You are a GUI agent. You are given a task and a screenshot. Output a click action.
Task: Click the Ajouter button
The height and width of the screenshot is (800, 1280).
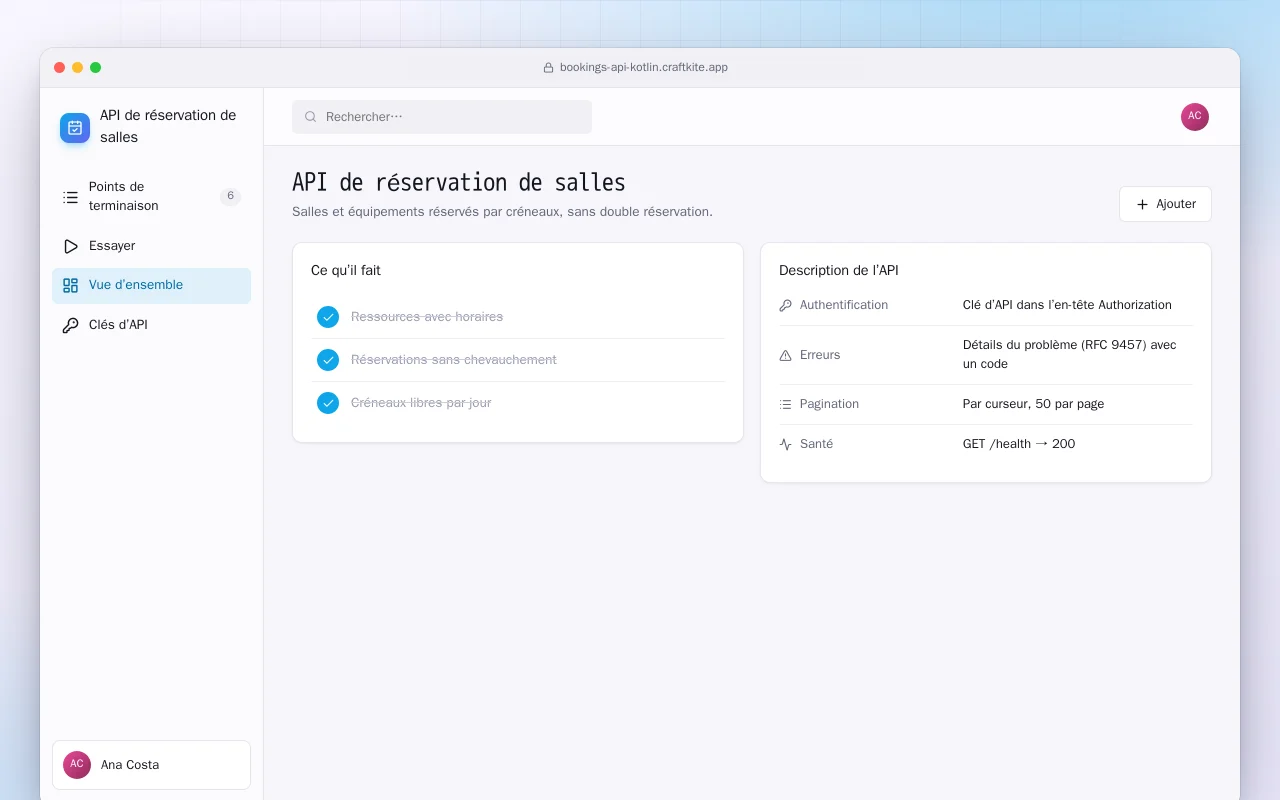[x=1165, y=204]
